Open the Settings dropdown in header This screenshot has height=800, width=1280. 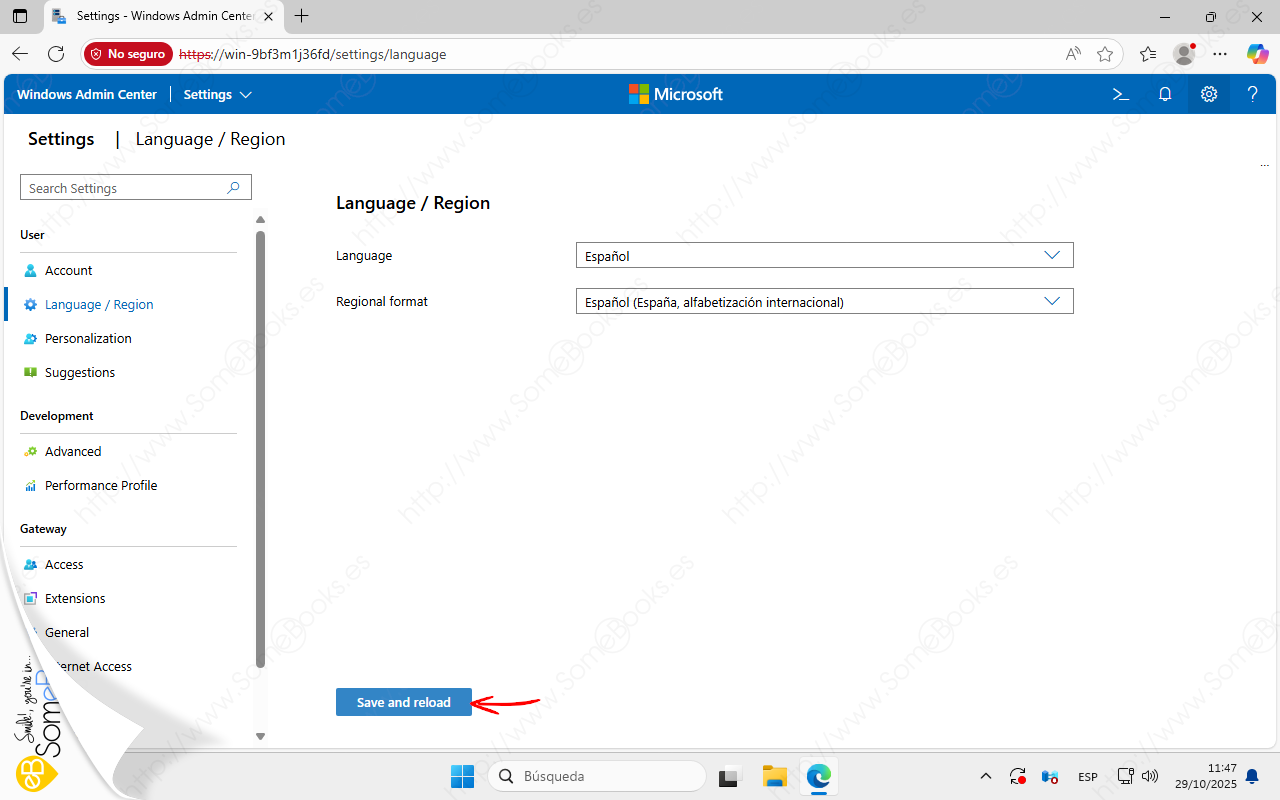coord(217,94)
